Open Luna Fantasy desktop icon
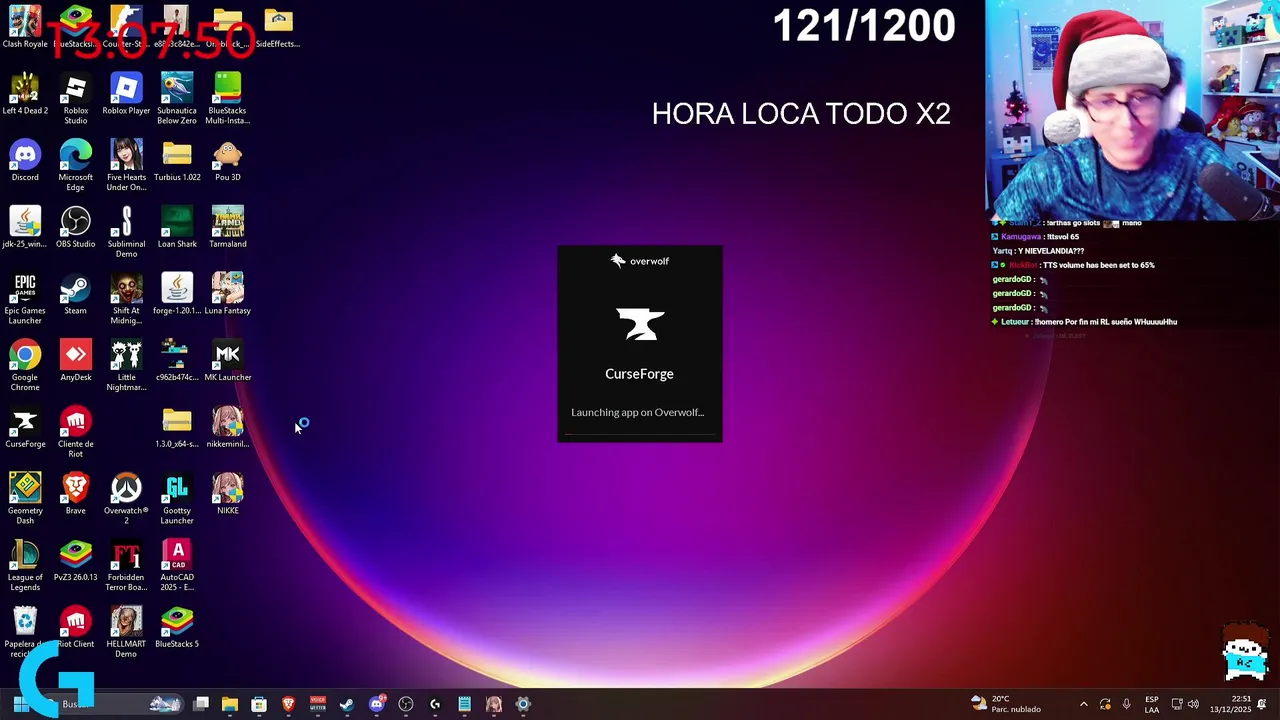 [227, 294]
